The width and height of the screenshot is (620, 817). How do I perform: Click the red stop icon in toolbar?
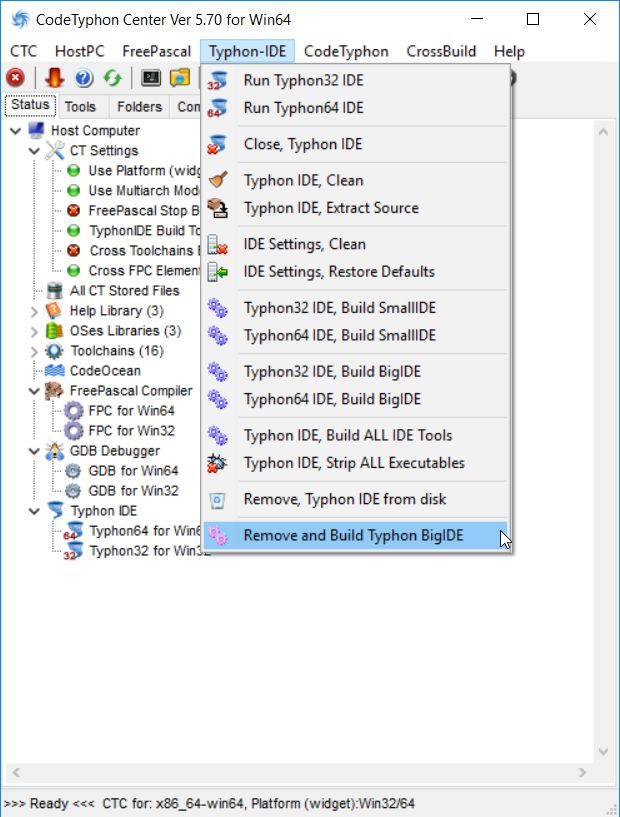click(x=15, y=78)
